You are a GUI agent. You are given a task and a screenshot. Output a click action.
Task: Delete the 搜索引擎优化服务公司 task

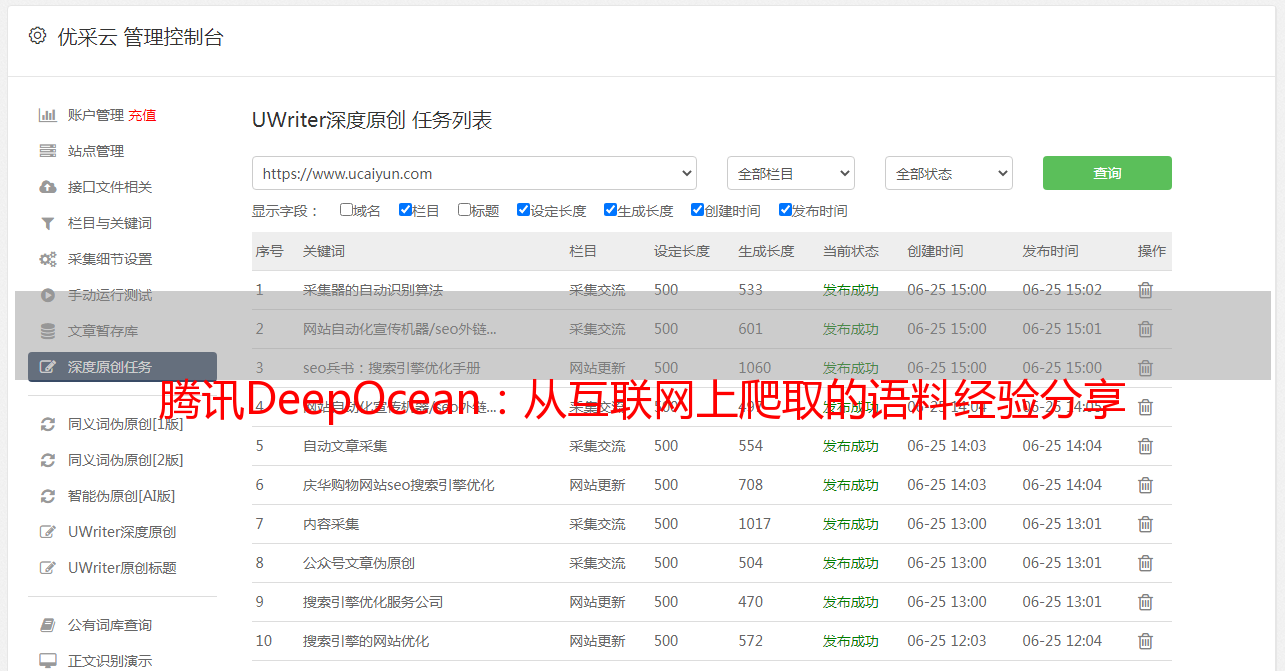pos(1146,602)
